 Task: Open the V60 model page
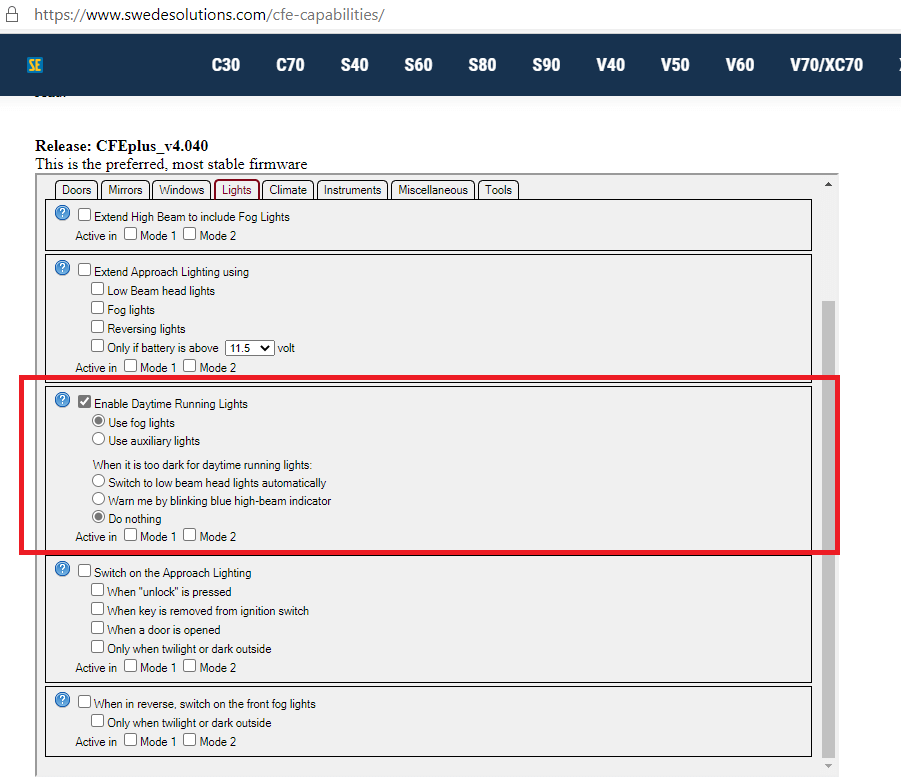[740, 65]
